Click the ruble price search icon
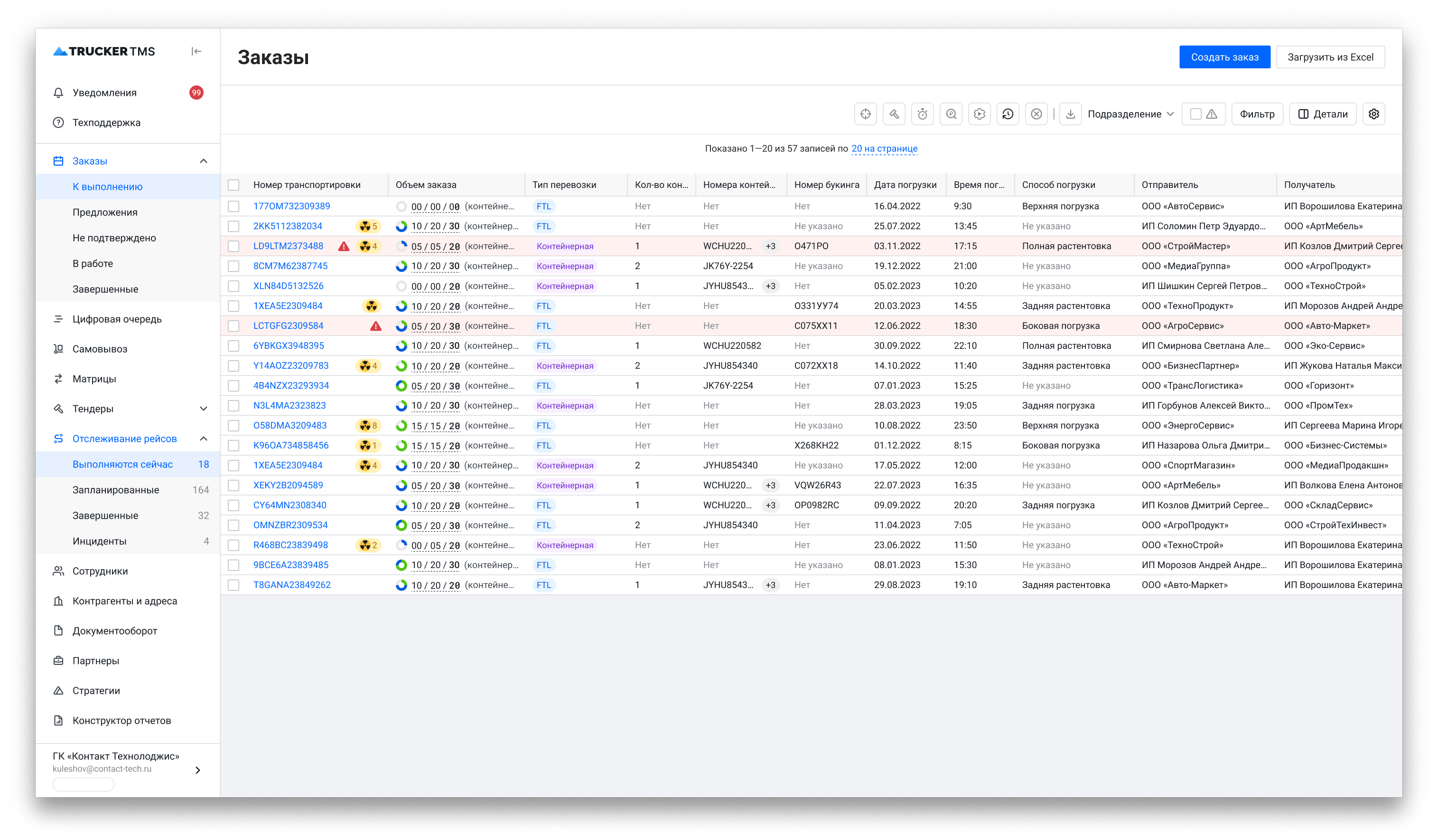This screenshot has width=1438, height=840. click(951, 114)
